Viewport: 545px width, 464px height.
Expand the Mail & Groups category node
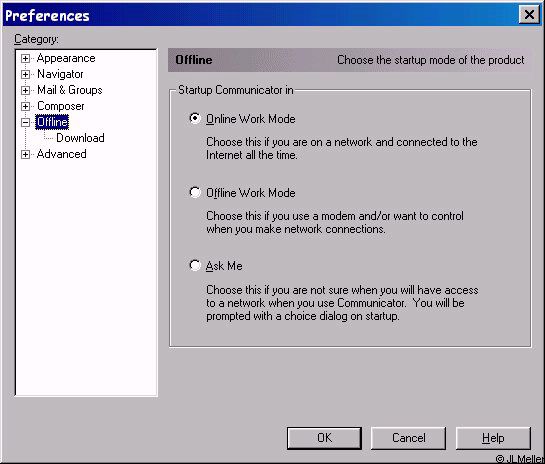pyautogui.click(x=25, y=90)
